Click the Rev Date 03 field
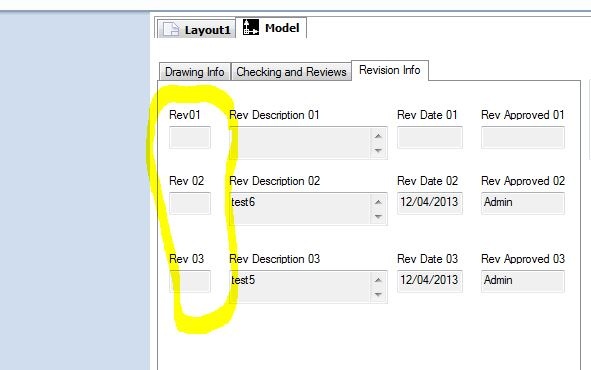Viewport: 591px width, 370px height. point(430,281)
